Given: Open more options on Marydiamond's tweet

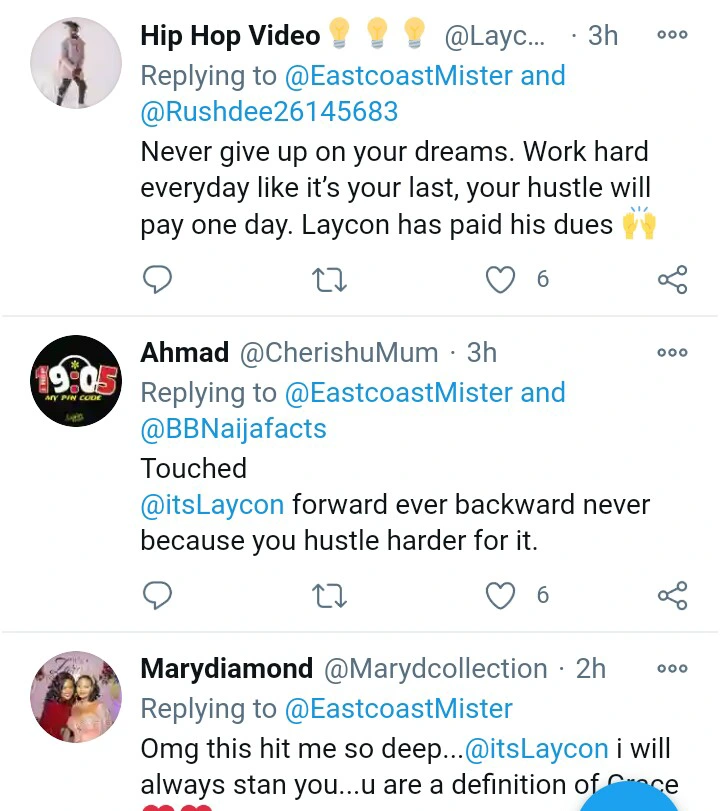Looking at the screenshot, I should click(672, 668).
